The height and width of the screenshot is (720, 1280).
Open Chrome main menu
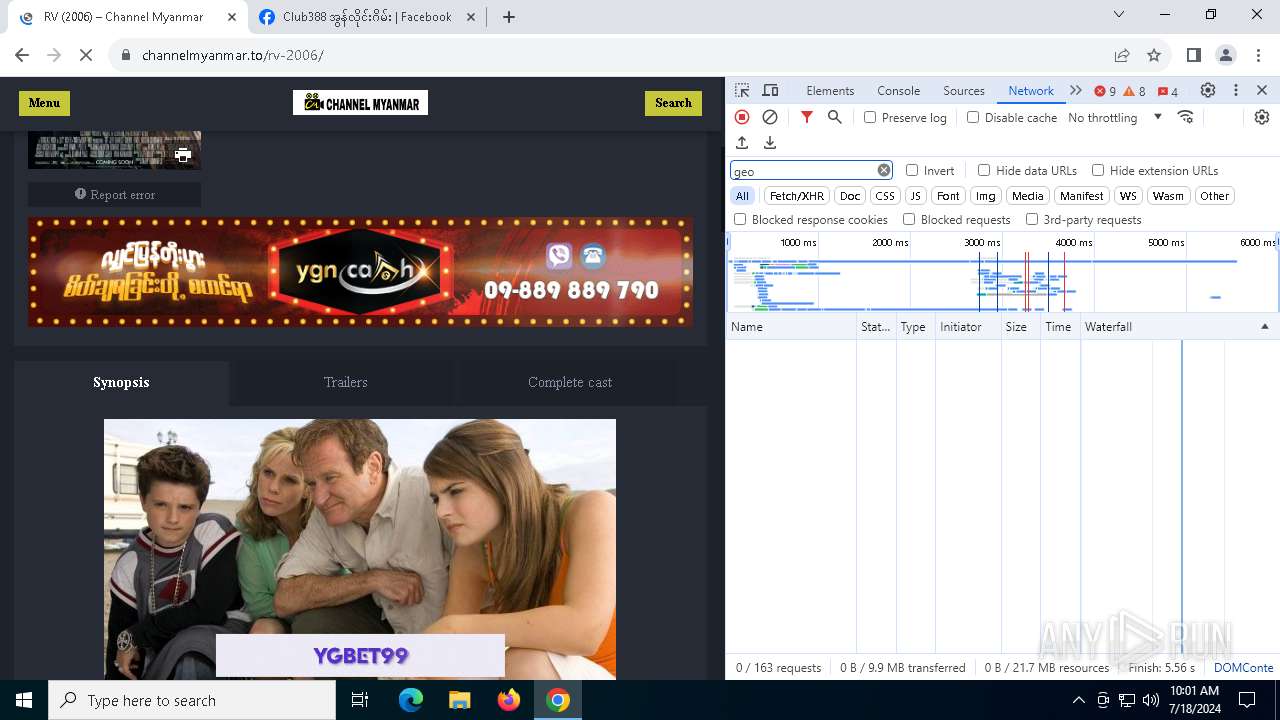[x=1258, y=55]
